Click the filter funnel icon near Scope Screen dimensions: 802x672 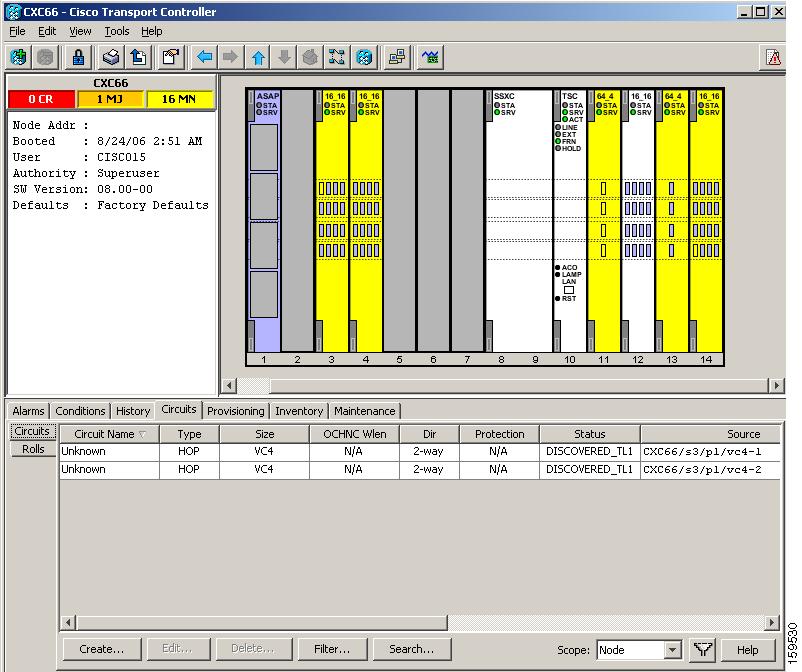[x=703, y=649]
